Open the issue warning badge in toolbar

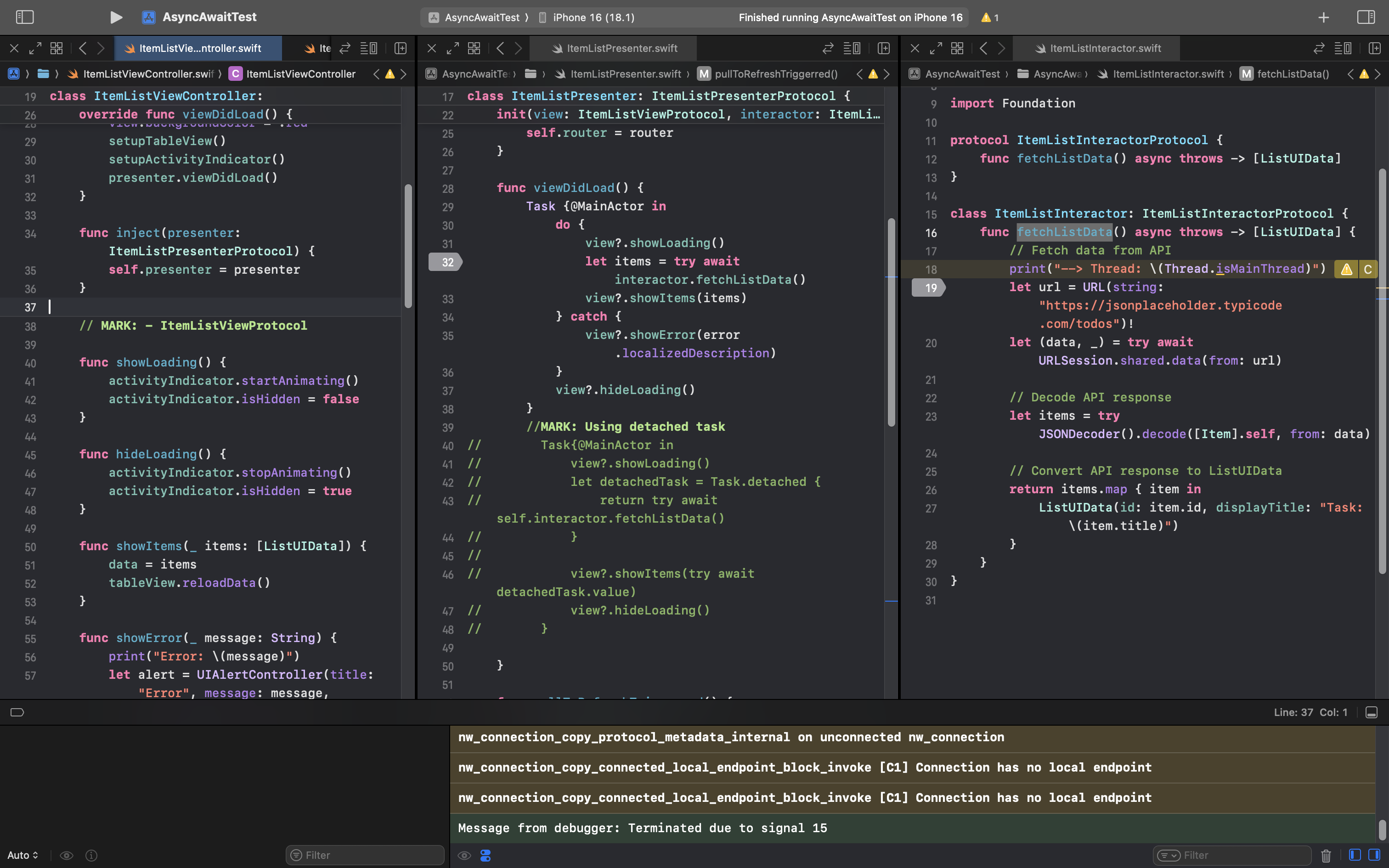click(x=990, y=18)
